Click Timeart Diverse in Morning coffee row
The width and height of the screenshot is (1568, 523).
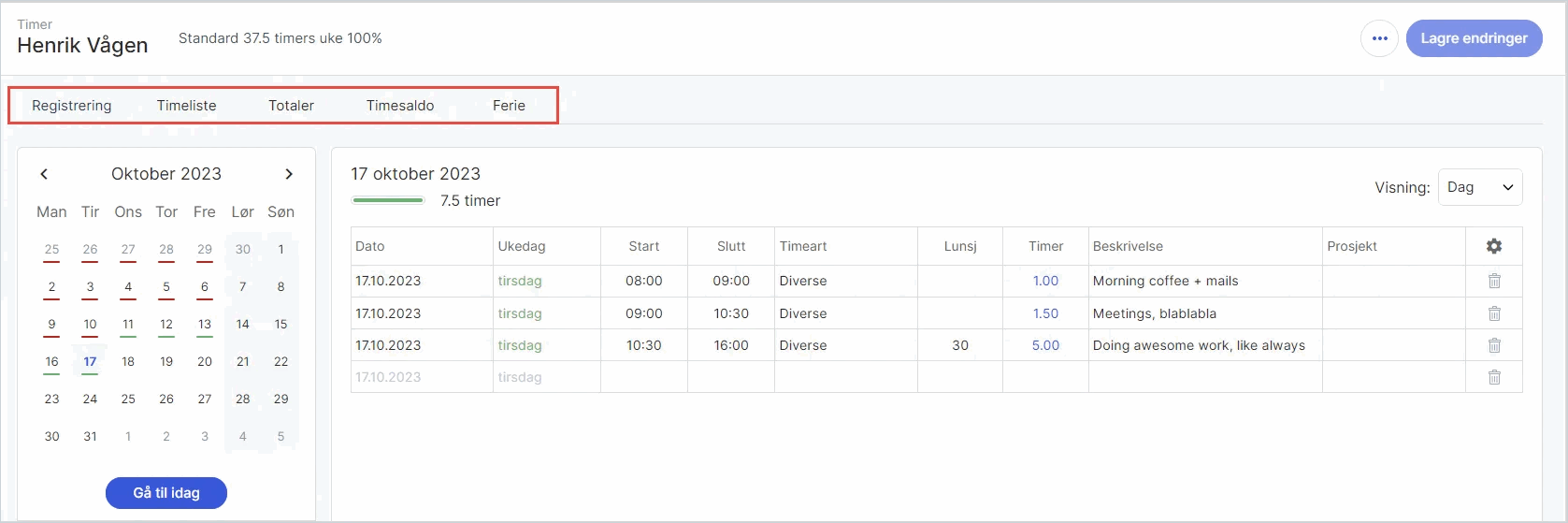[803, 281]
